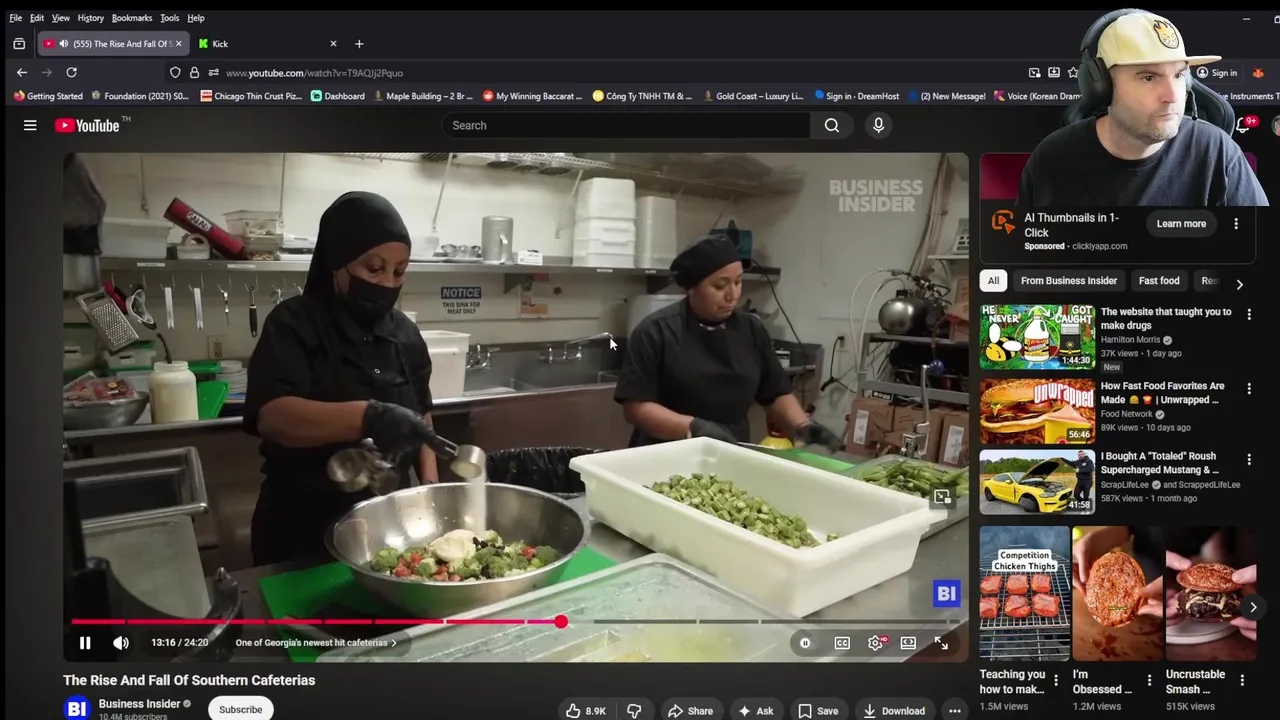Open the History menu
The image size is (1280, 720).
[91, 18]
